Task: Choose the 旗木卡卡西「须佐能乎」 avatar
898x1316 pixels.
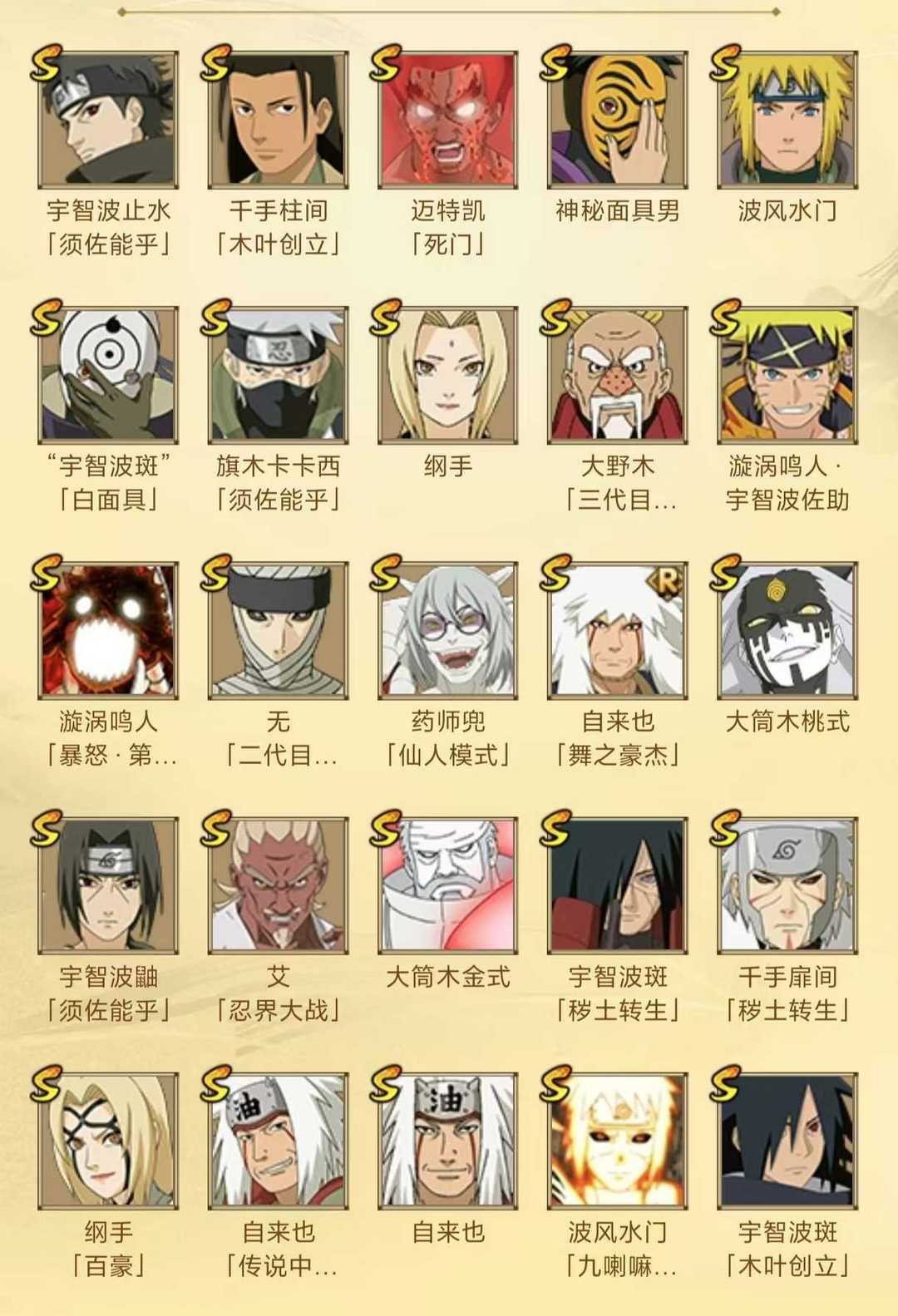Action: (278, 375)
